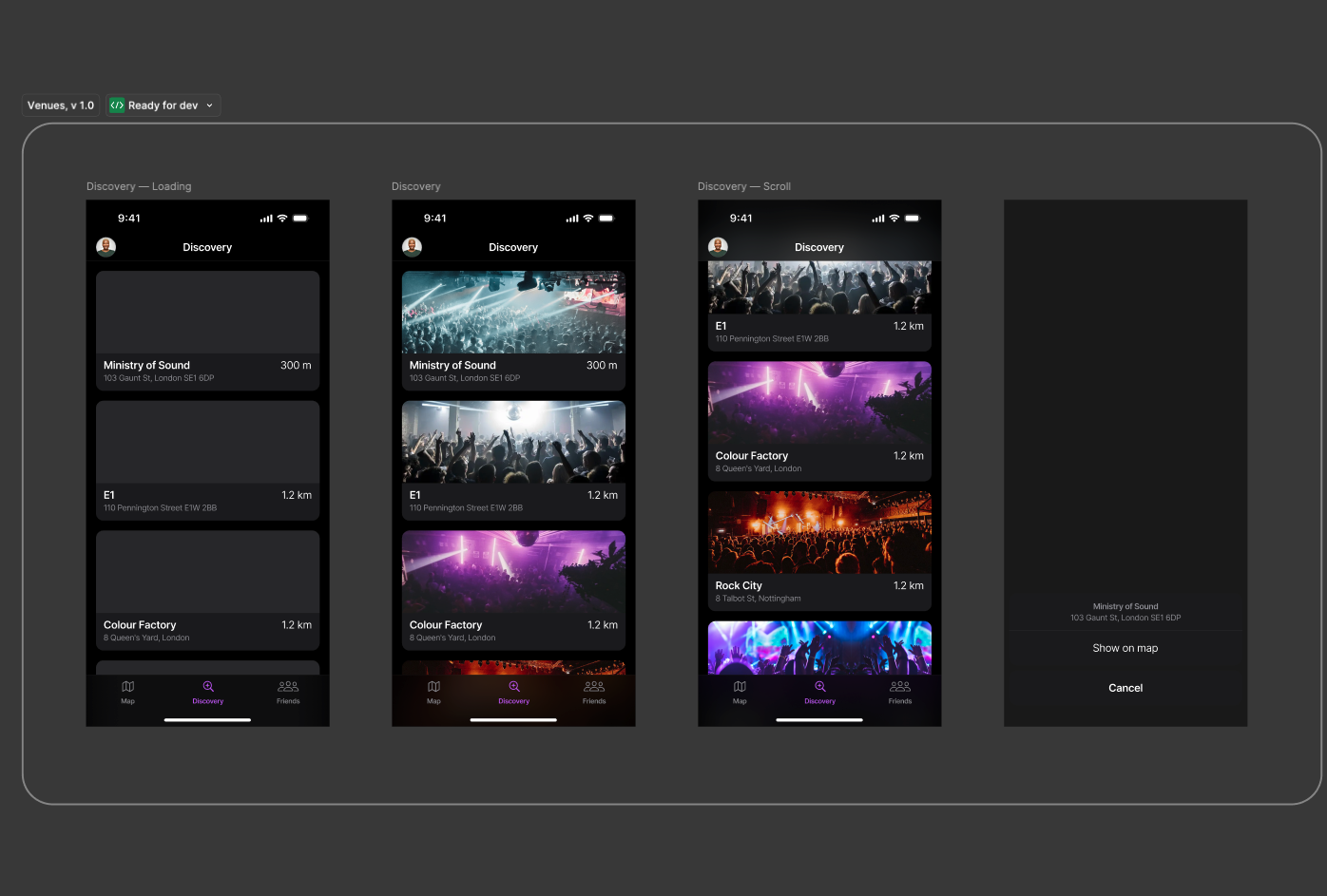
Task: Select the Discovery — Loading frame label
Action: [139, 186]
